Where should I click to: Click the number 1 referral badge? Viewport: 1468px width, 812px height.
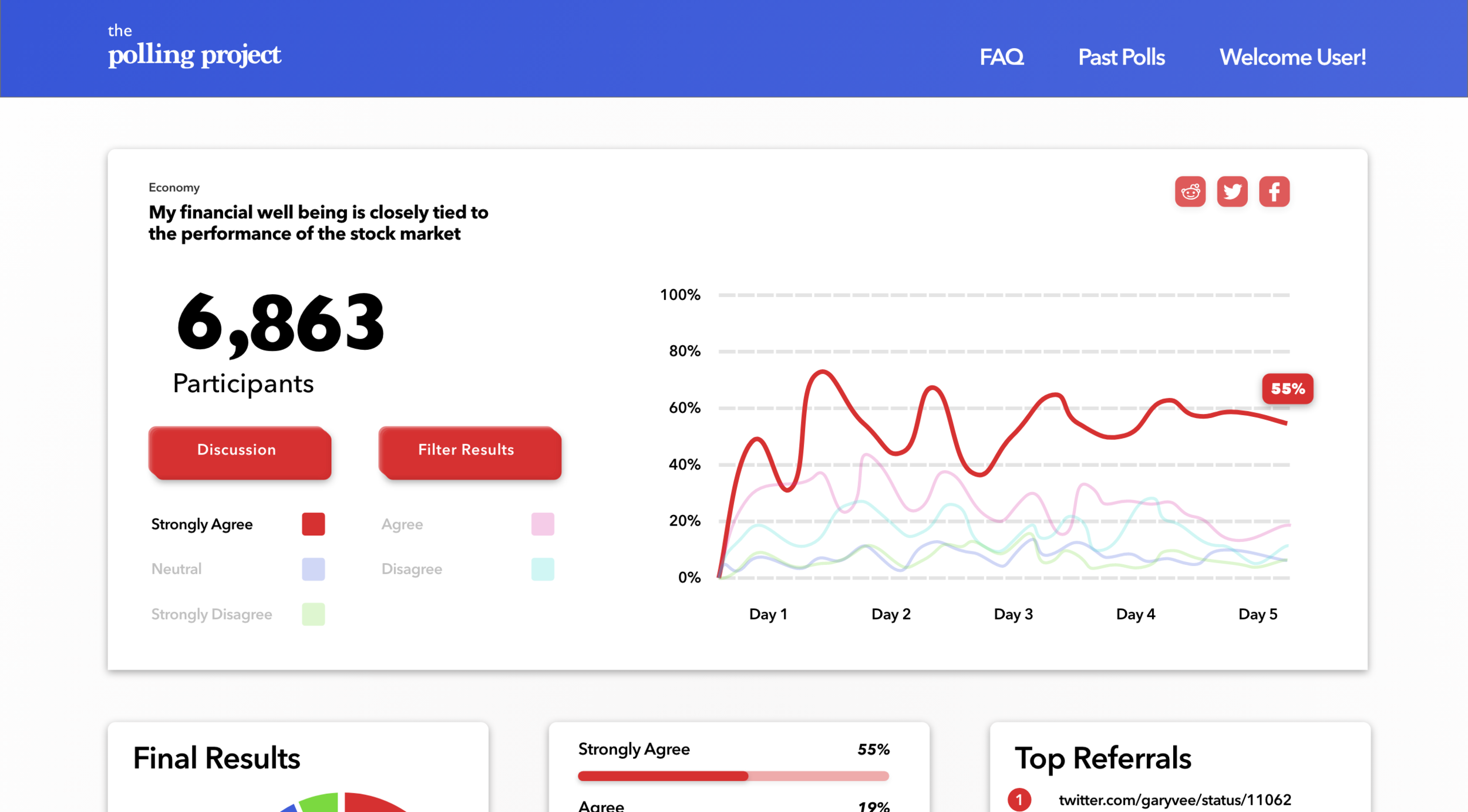tap(1019, 800)
